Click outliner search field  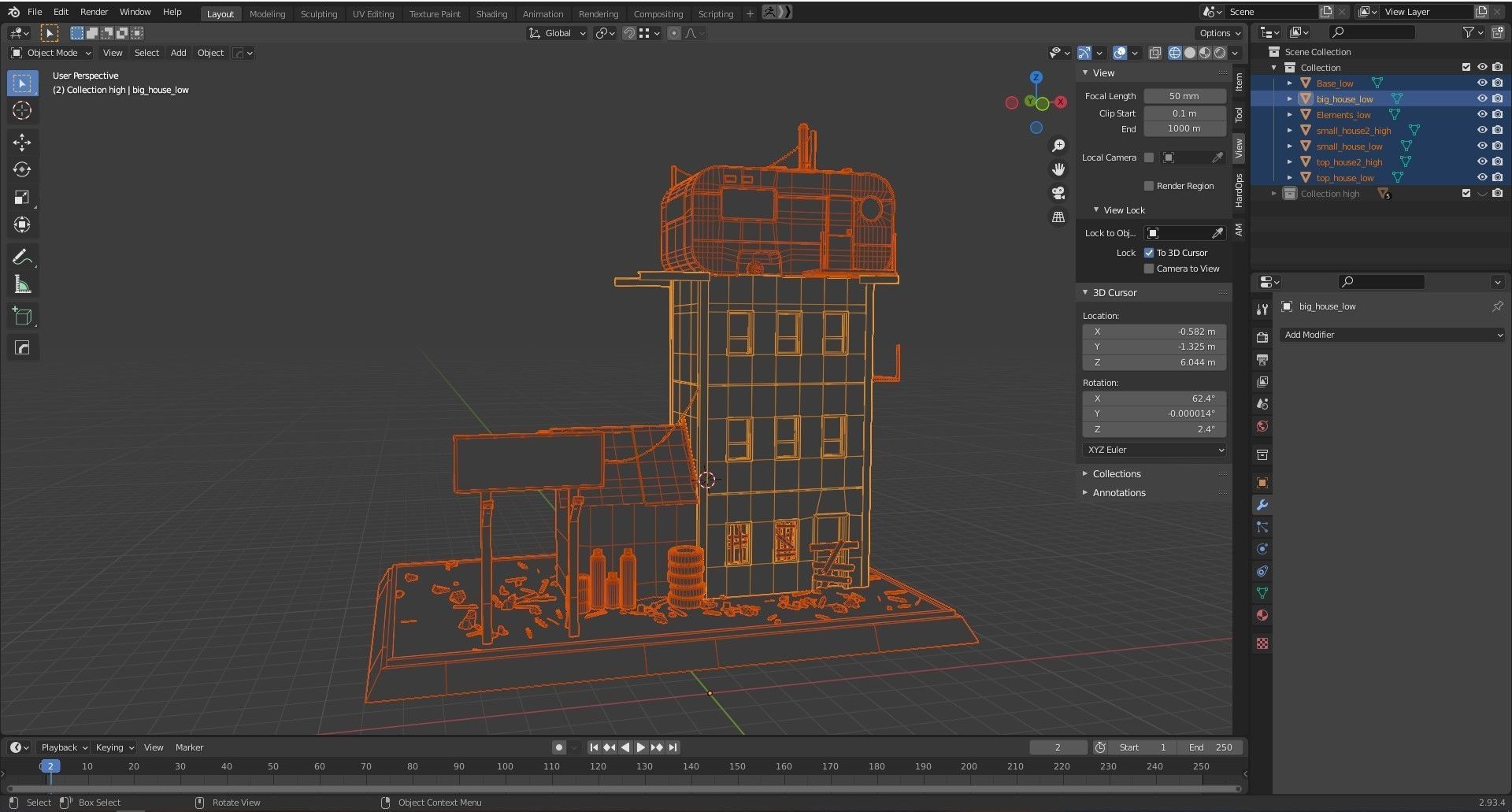1371,32
